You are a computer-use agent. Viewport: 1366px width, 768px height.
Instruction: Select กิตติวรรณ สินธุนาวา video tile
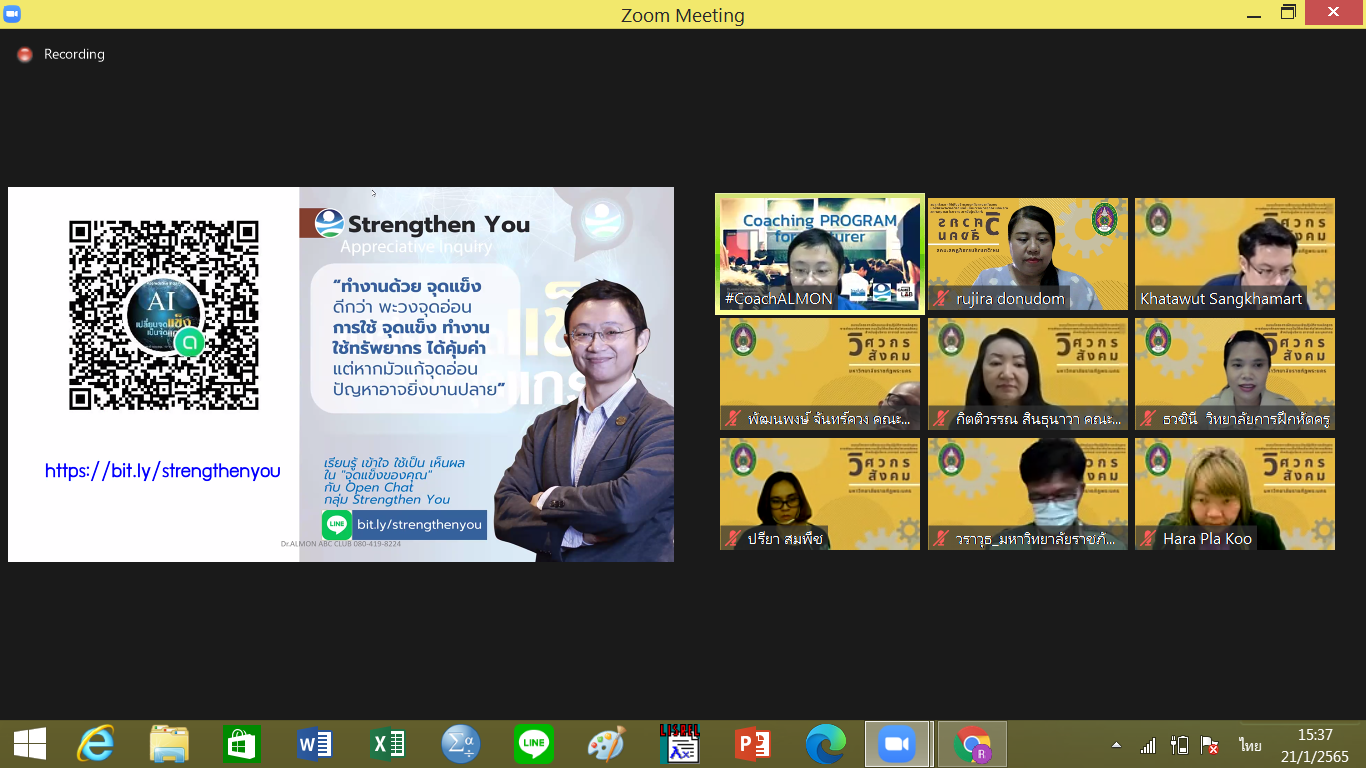(1028, 374)
